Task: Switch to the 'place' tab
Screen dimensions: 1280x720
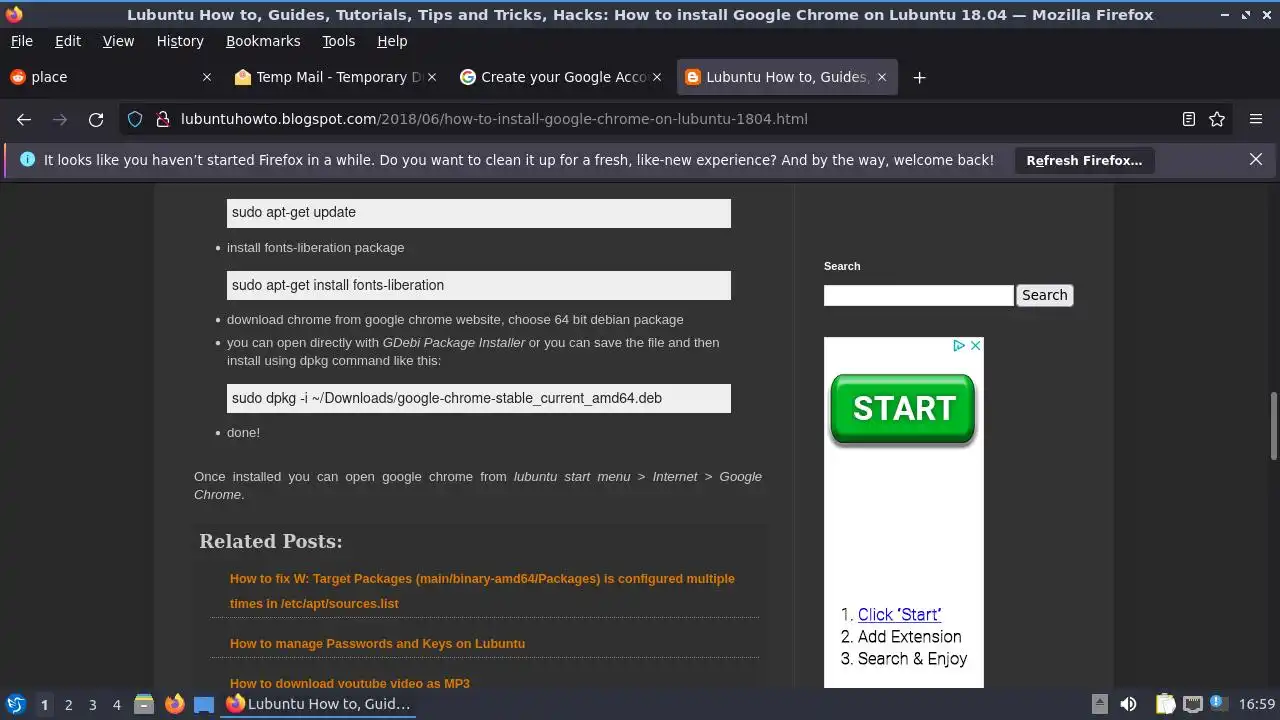Action: click(110, 77)
